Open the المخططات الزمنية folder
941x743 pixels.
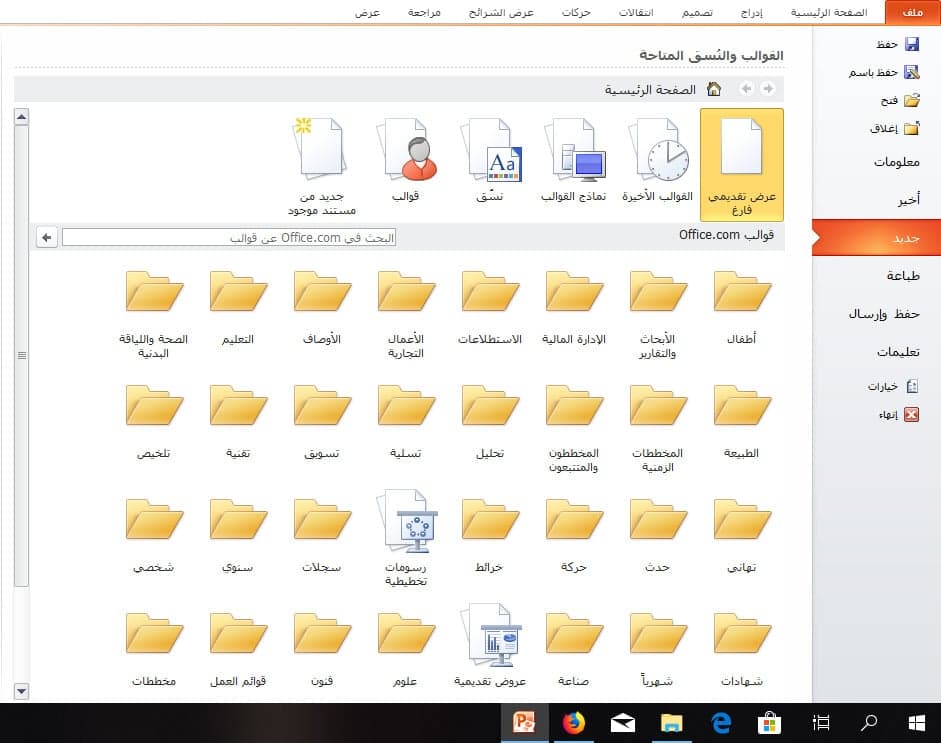(657, 429)
